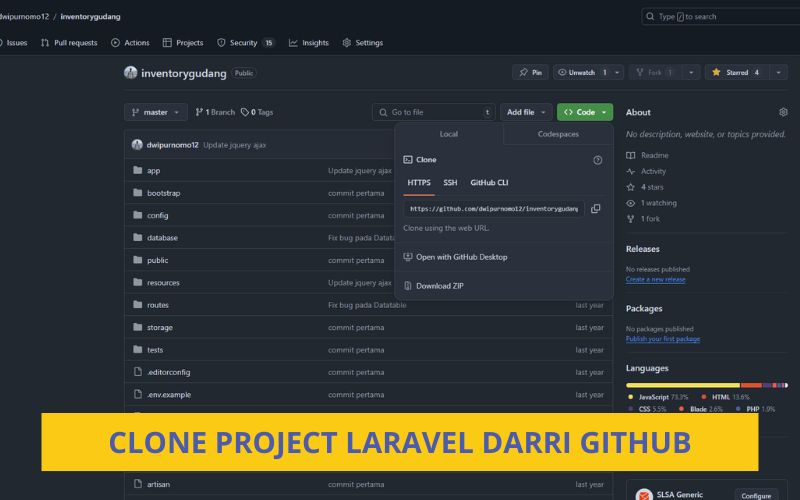Image resolution: width=800 pixels, height=500 pixels.
Task: Click the Go to file input
Action: click(x=434, y=112)
